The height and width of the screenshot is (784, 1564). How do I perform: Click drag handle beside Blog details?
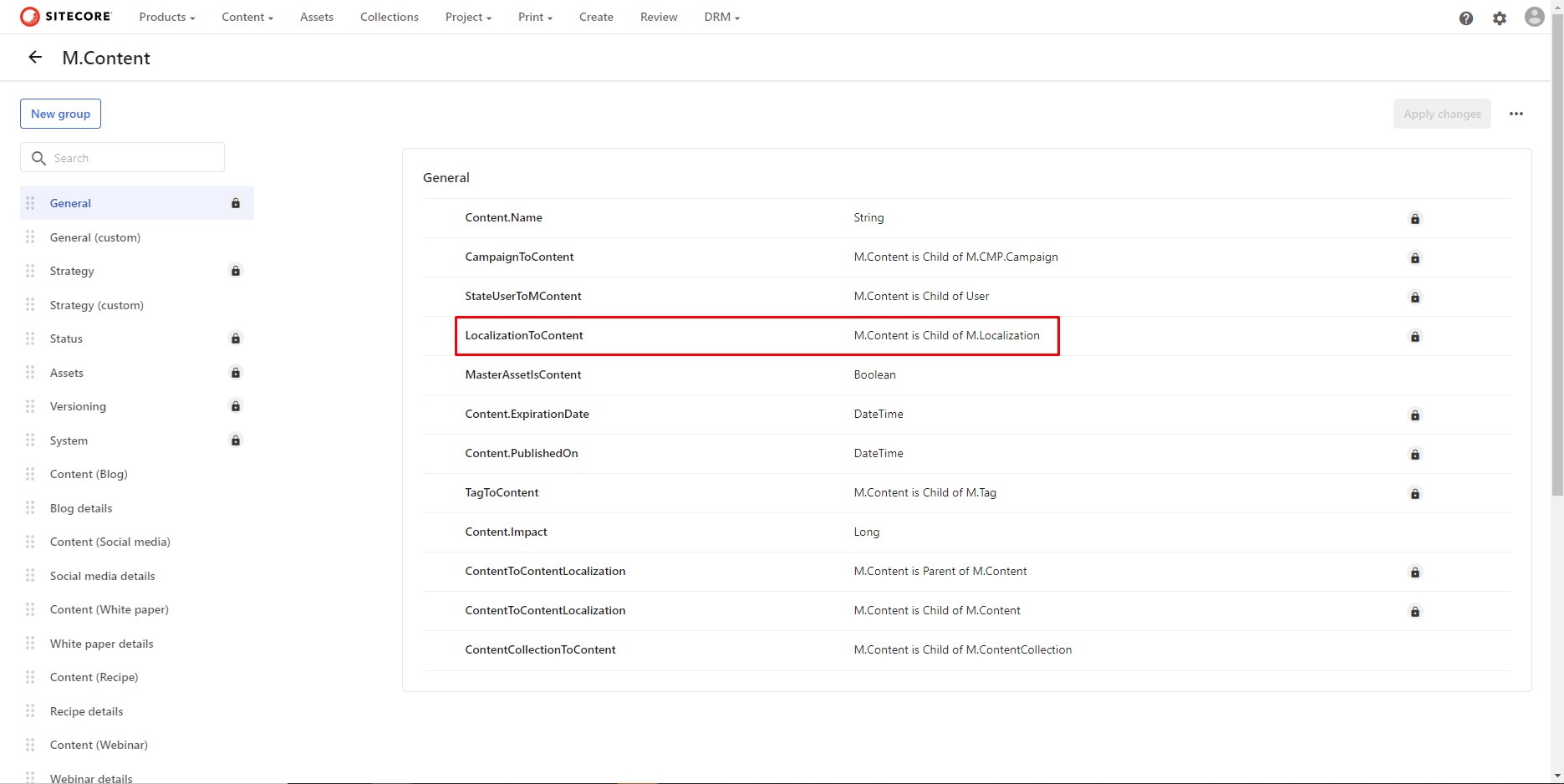(x=30, y=508)
